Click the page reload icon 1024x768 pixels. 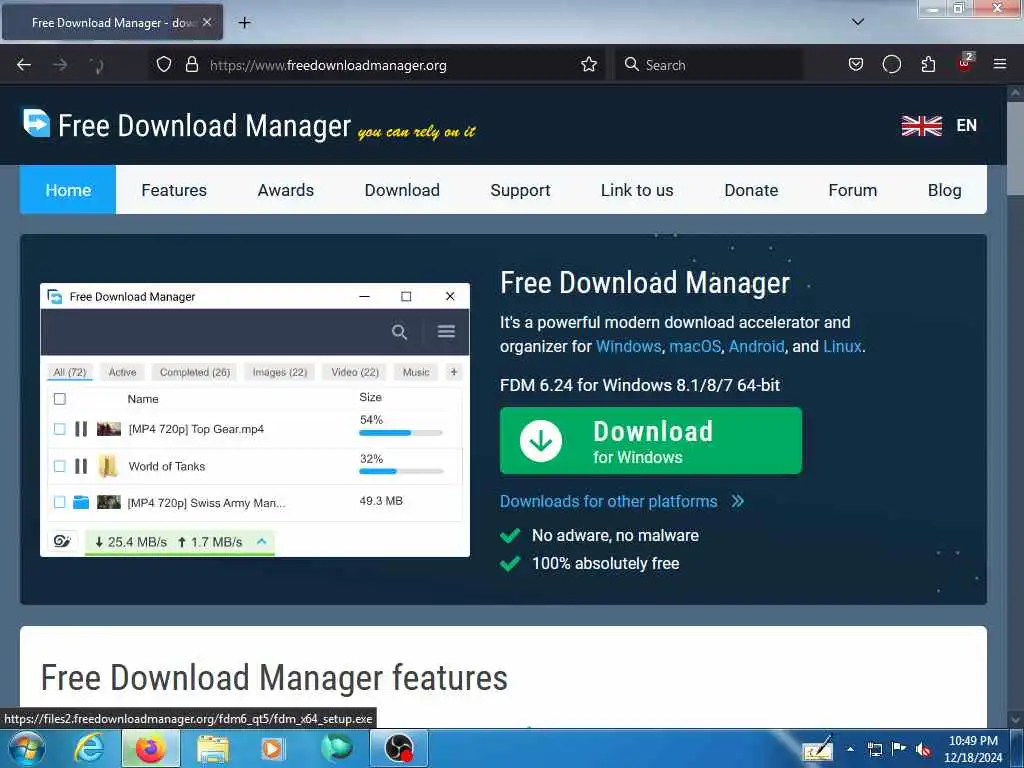(x=97, y=65)
